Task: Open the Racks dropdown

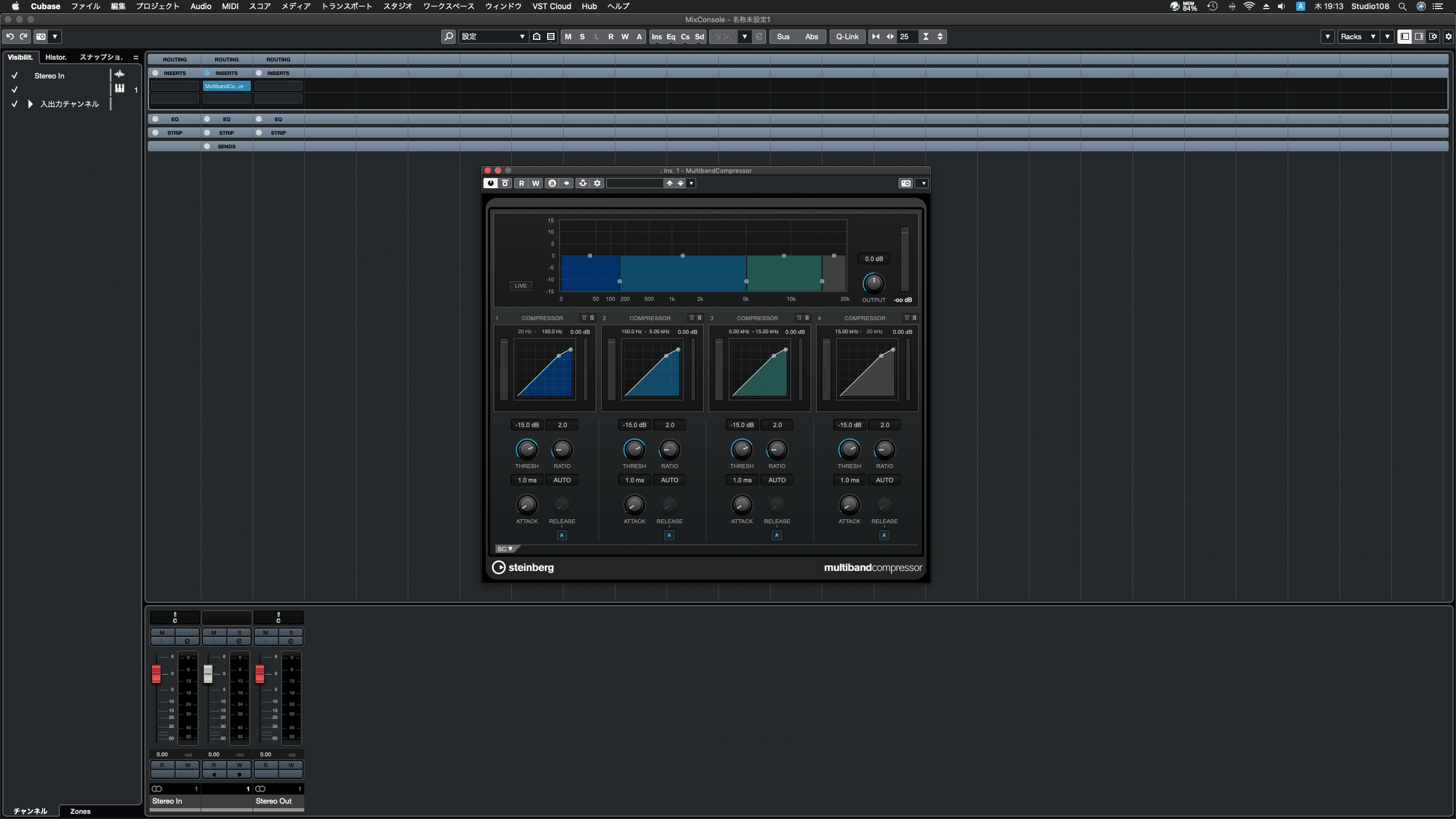Action: (1359, 36)
